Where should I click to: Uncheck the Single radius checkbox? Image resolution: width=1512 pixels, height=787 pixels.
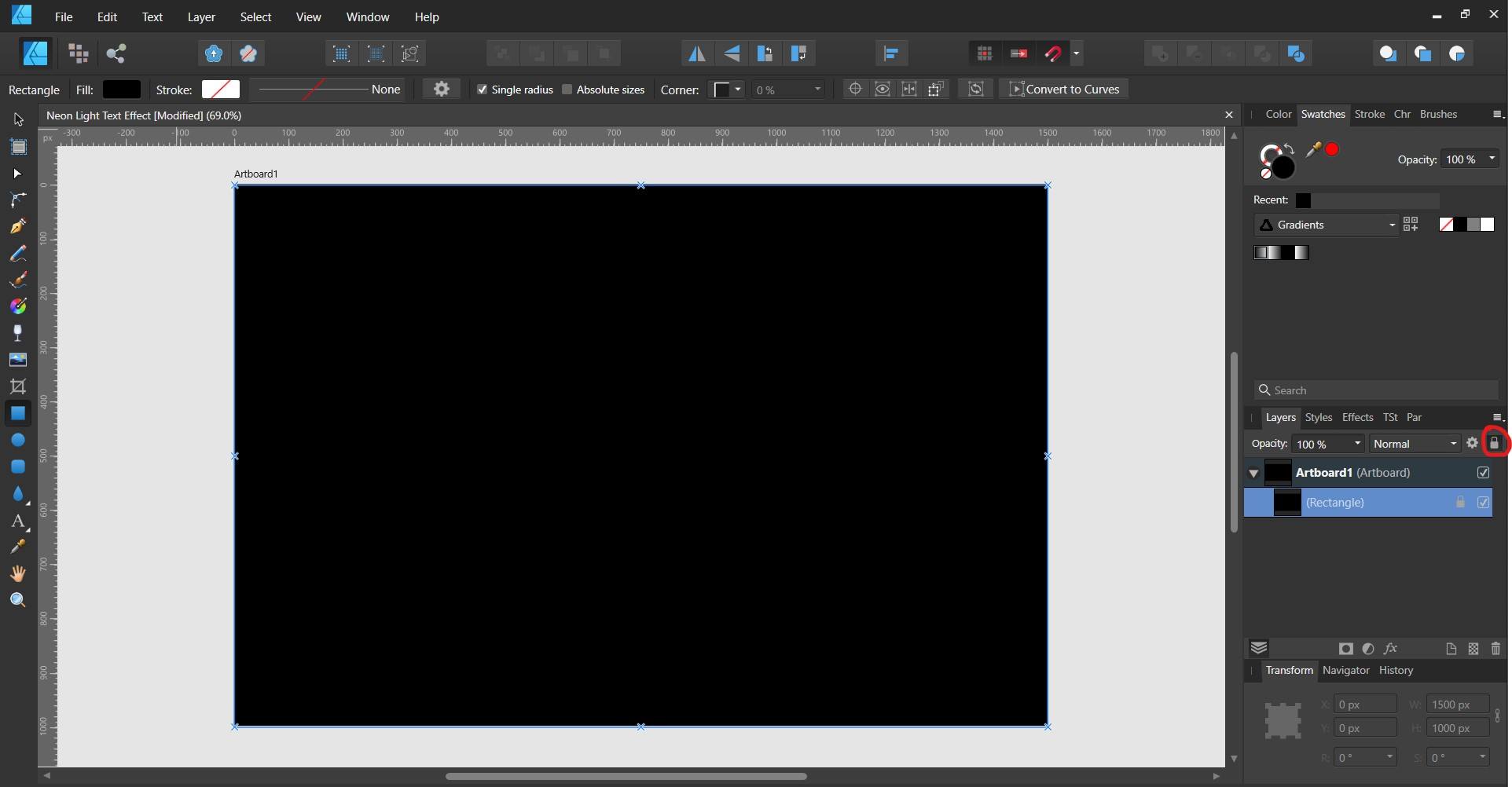[483, 90]
